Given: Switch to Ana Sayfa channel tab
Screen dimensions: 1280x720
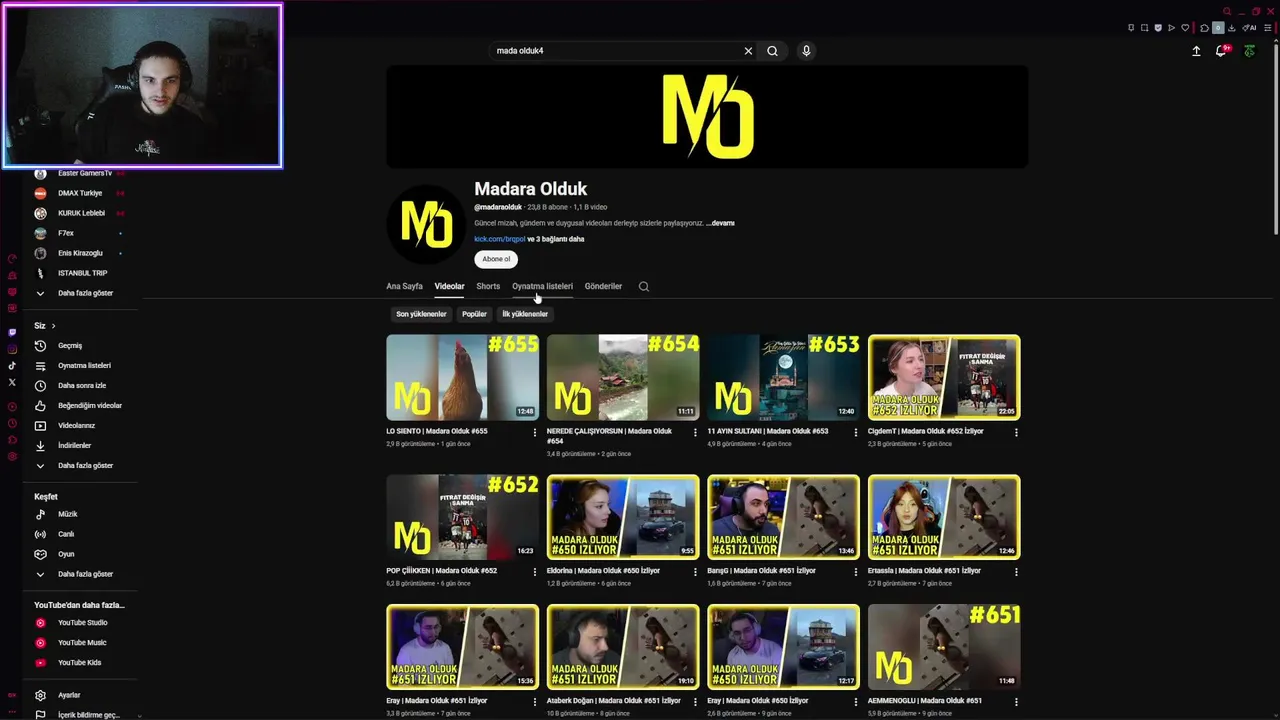Looking at the screenshot, I should click(404, 287).
